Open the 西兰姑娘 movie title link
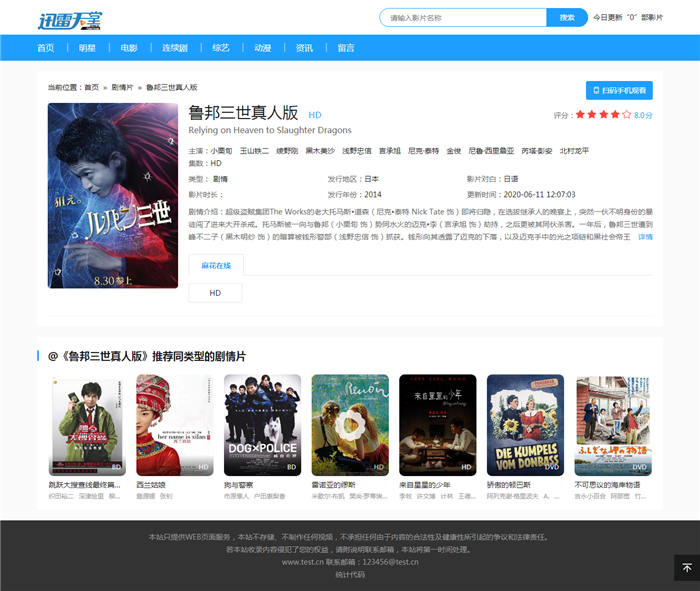700x591 pixels. (151, 484)
